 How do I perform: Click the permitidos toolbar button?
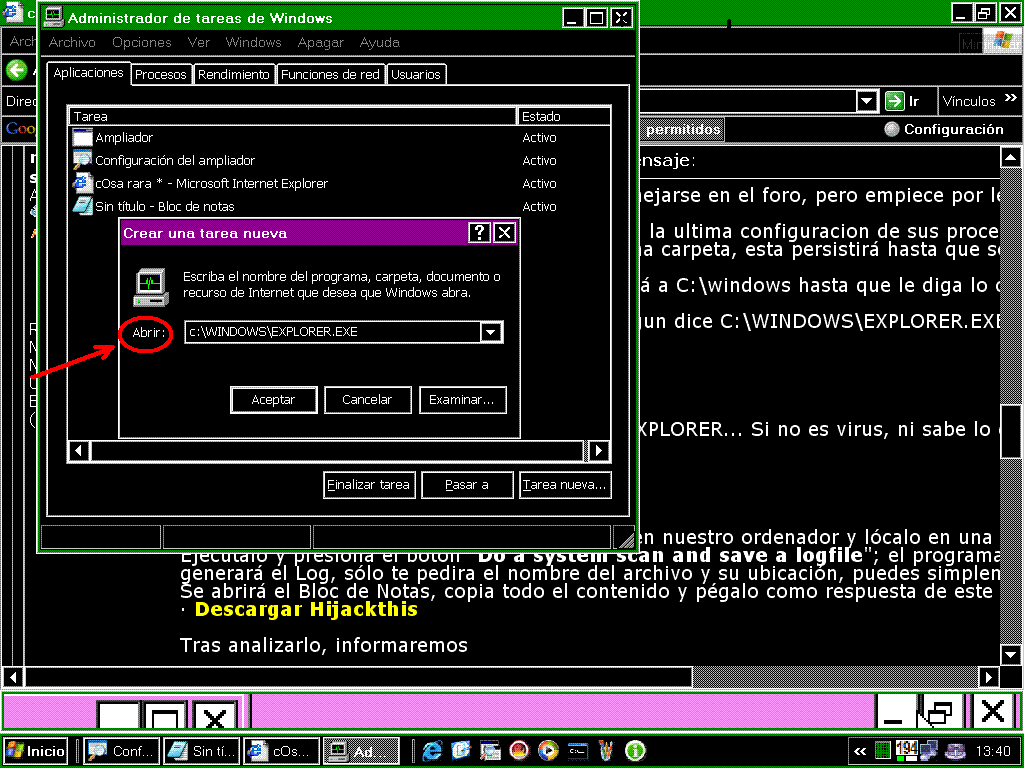tap(682, 129)
